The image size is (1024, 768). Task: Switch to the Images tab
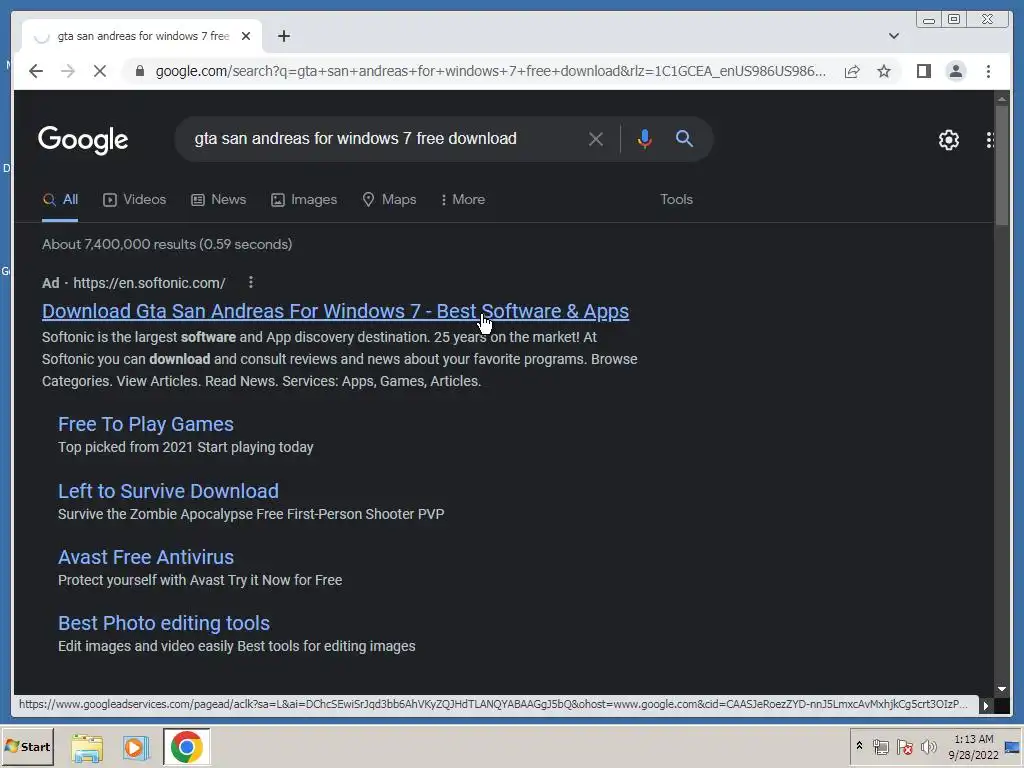tap(304, 200)
